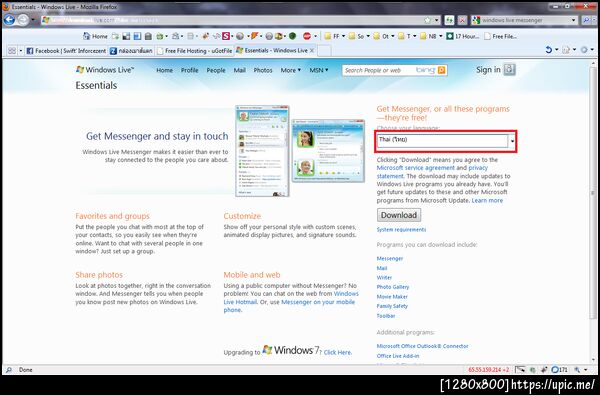Click the Download button
Screen dimensions: 600x395
pos(399,215)
